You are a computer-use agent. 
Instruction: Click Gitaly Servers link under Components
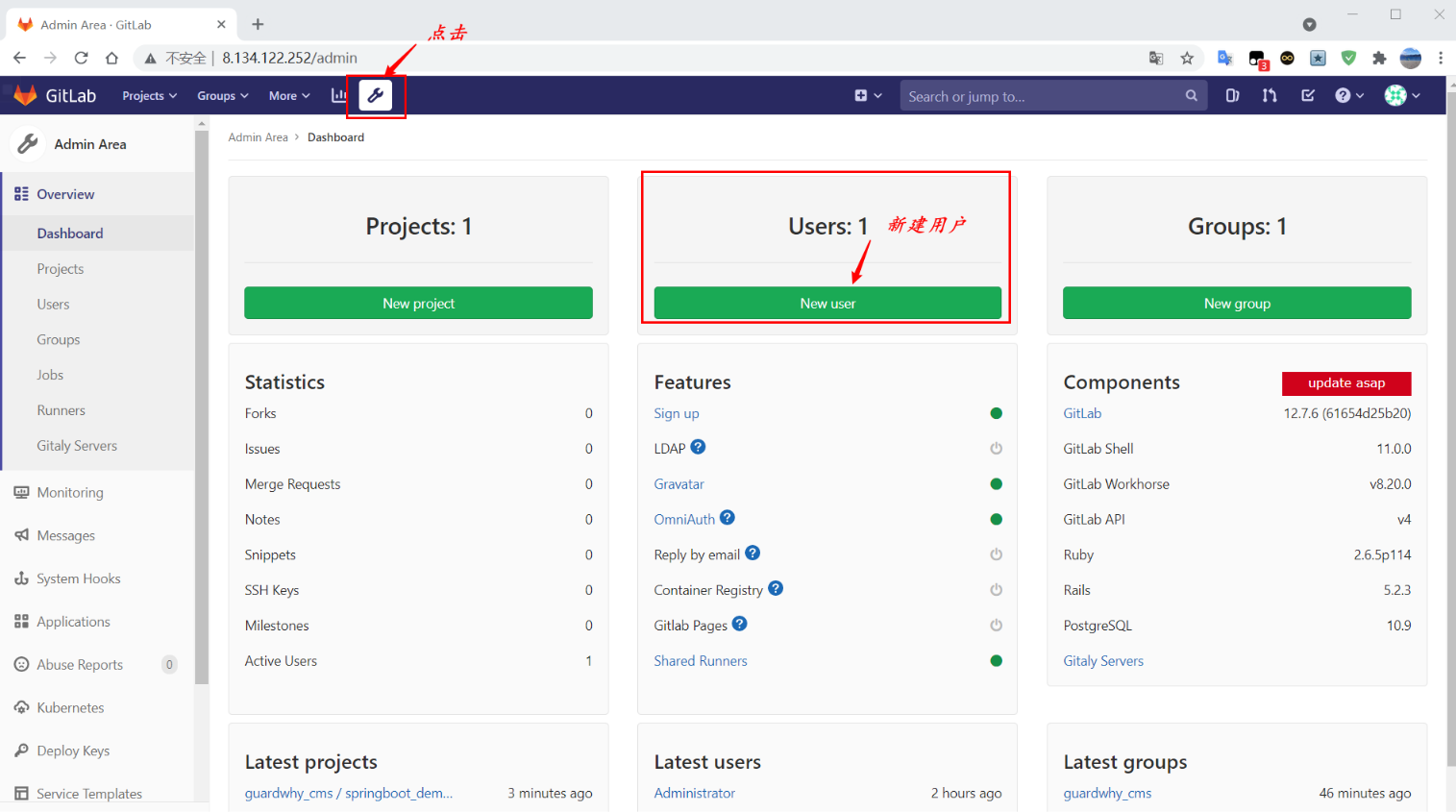tap(1103, 661)
